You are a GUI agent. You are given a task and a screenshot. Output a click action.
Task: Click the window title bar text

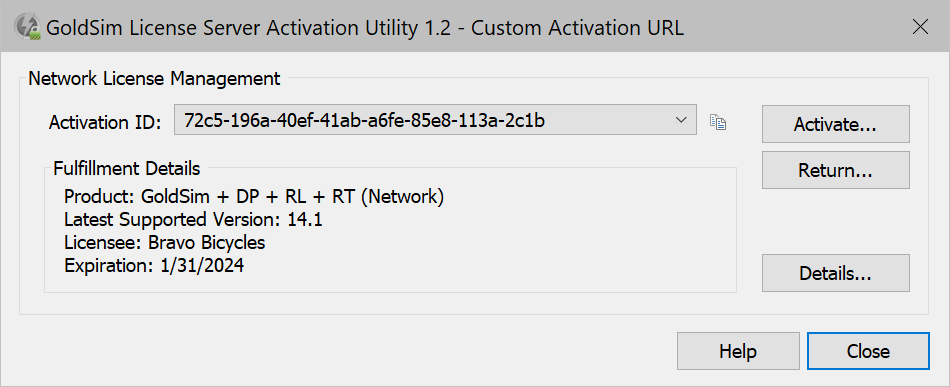tap(365, 28)
